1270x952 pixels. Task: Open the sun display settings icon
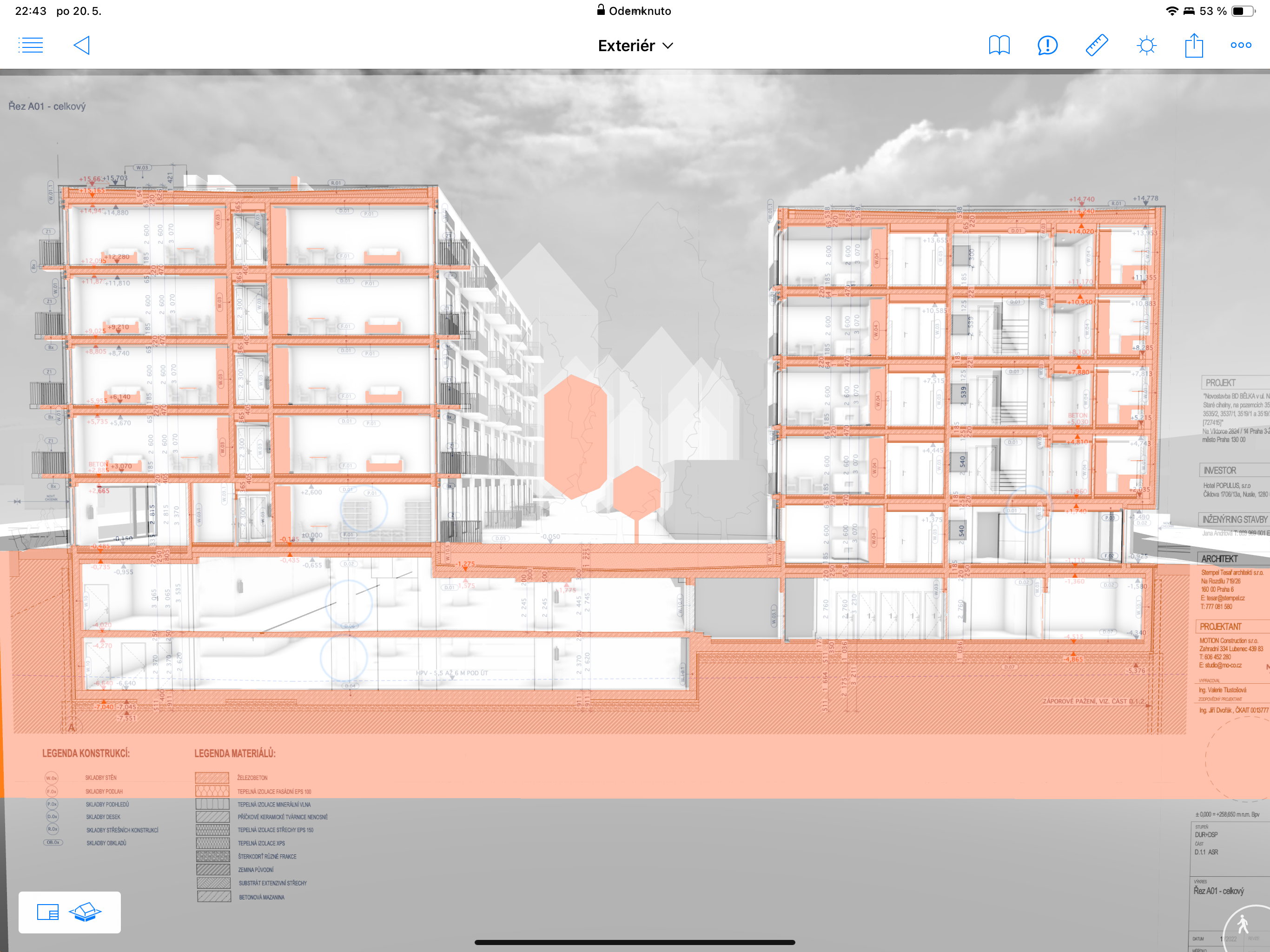coord(1146,46)
